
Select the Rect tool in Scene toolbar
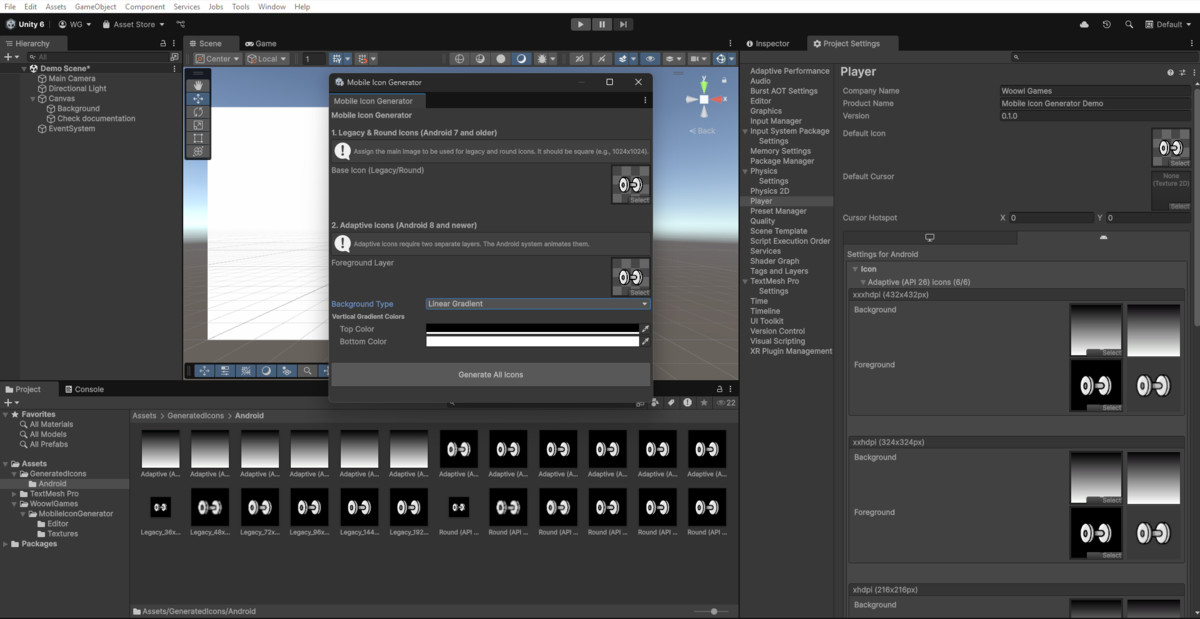tap(198, 138)
